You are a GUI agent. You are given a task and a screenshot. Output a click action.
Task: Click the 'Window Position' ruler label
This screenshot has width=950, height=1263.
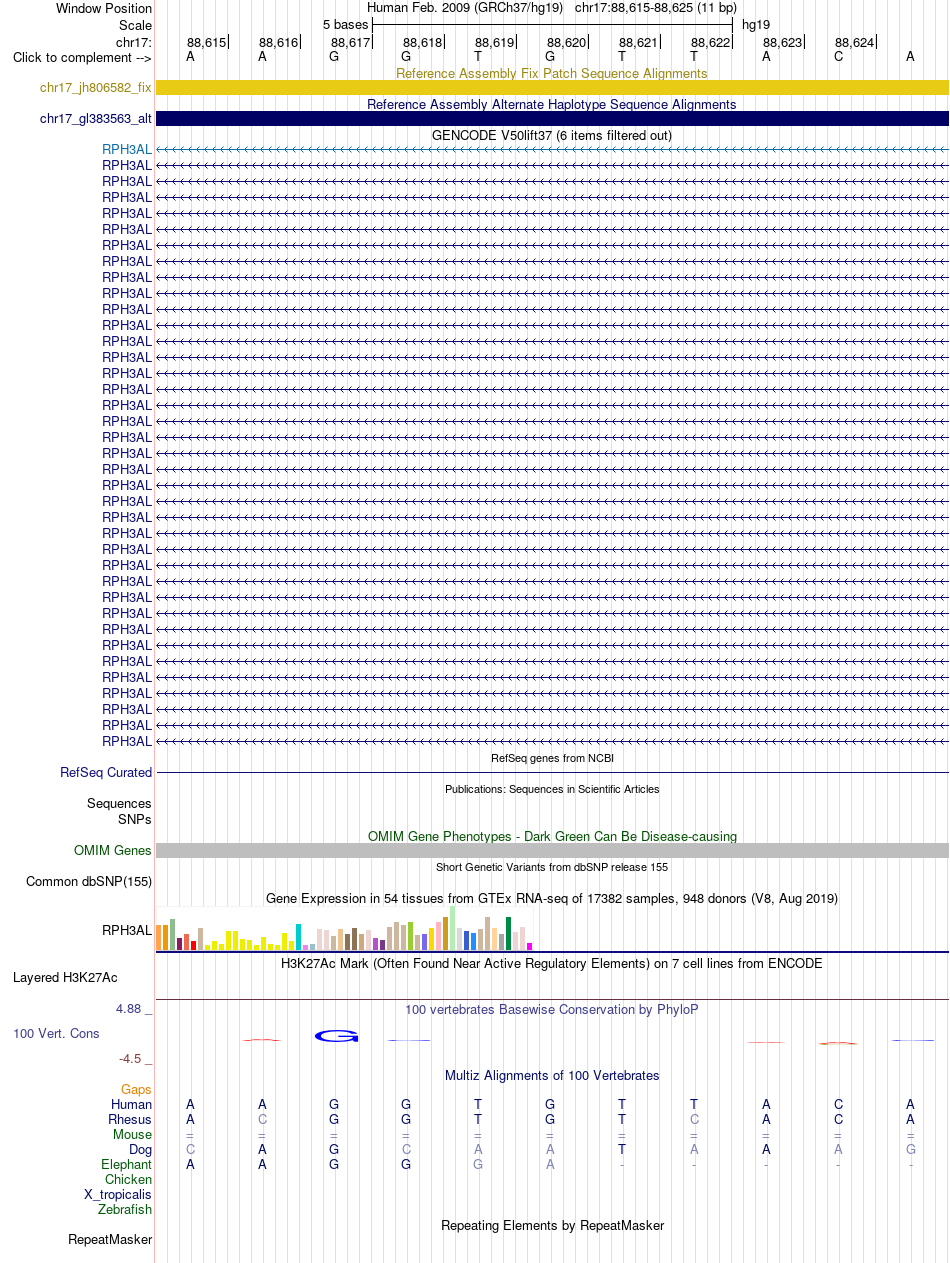[x=104, y=9]
